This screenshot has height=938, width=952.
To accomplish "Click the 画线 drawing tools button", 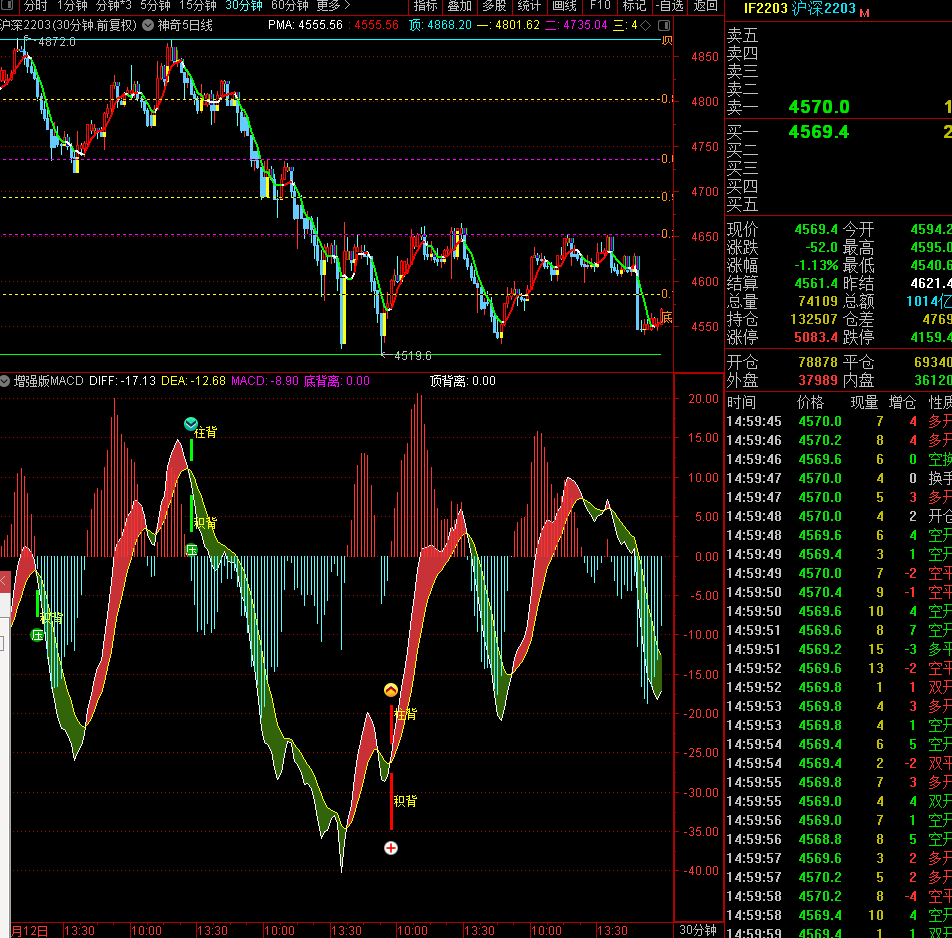I will (x=564, y=6).
